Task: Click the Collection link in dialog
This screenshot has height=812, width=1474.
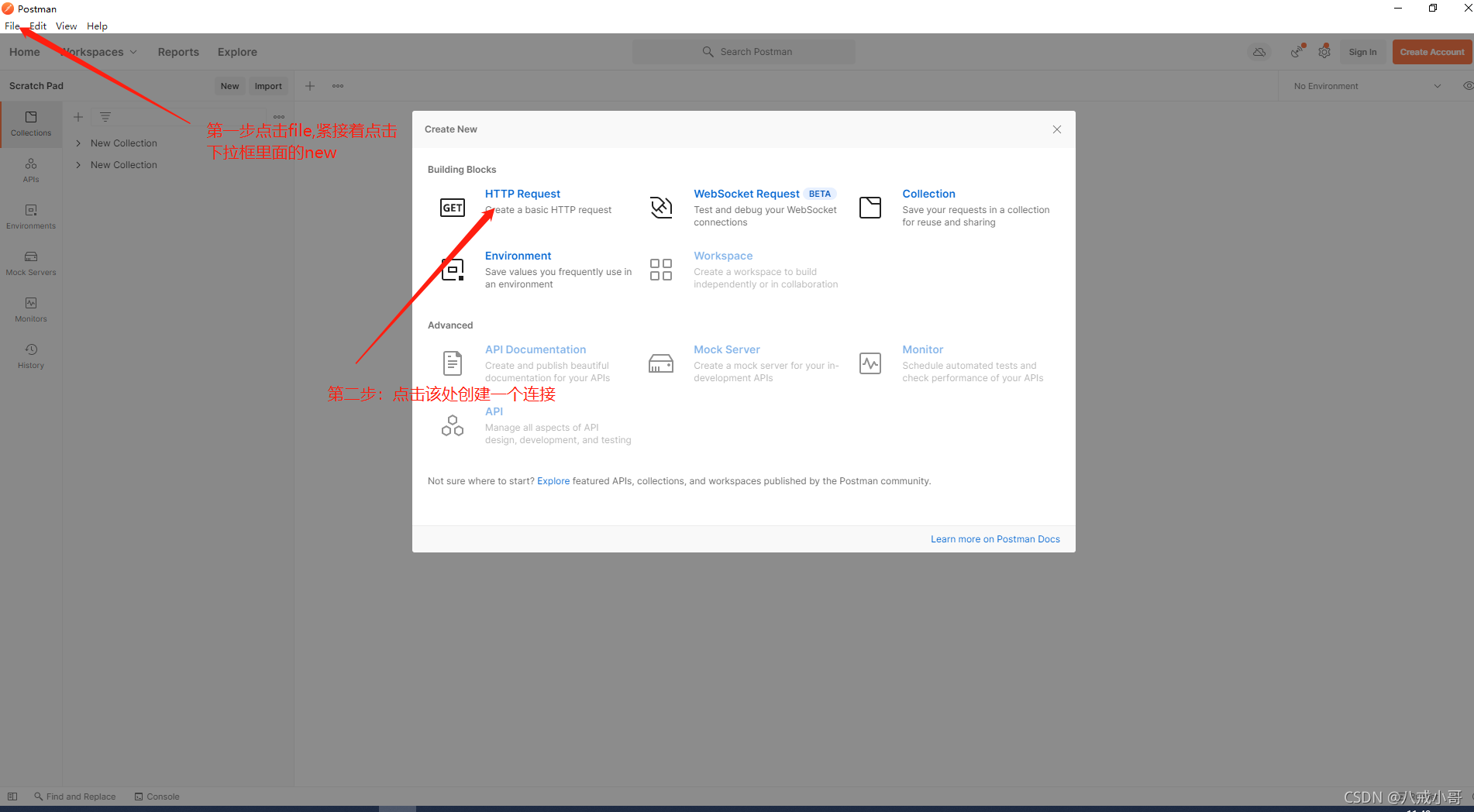Action: coord(928,194)
